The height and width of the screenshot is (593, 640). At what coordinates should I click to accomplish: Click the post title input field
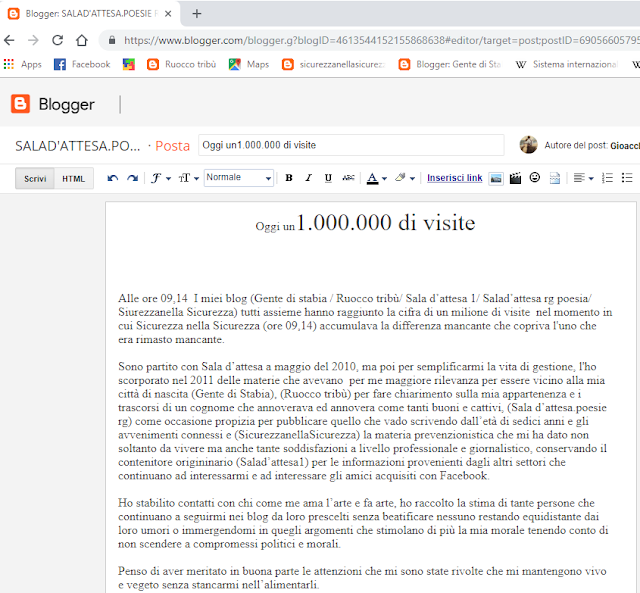pos(351,145)
